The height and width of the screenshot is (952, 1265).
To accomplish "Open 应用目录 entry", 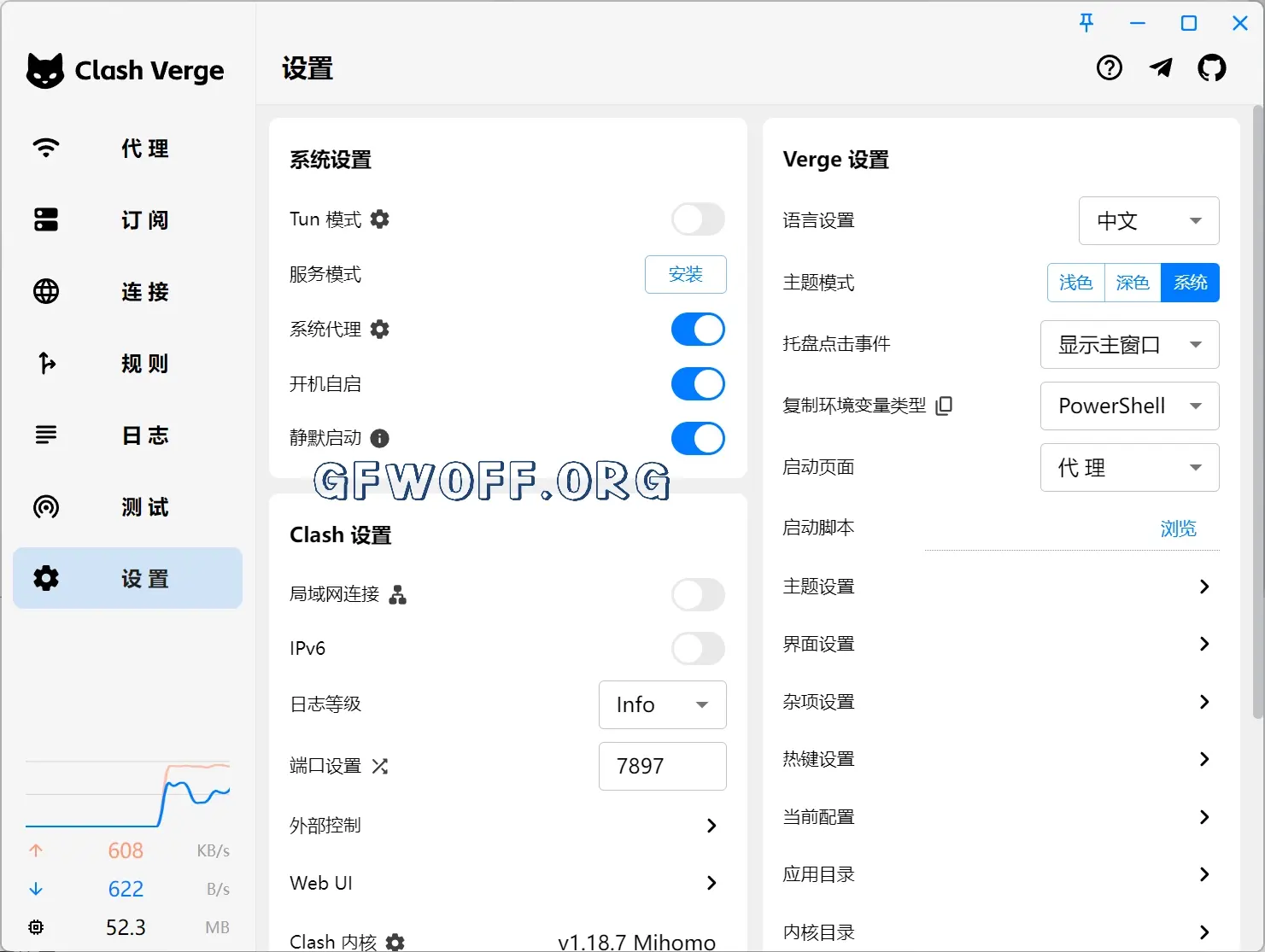I will (x=999, y=874).
